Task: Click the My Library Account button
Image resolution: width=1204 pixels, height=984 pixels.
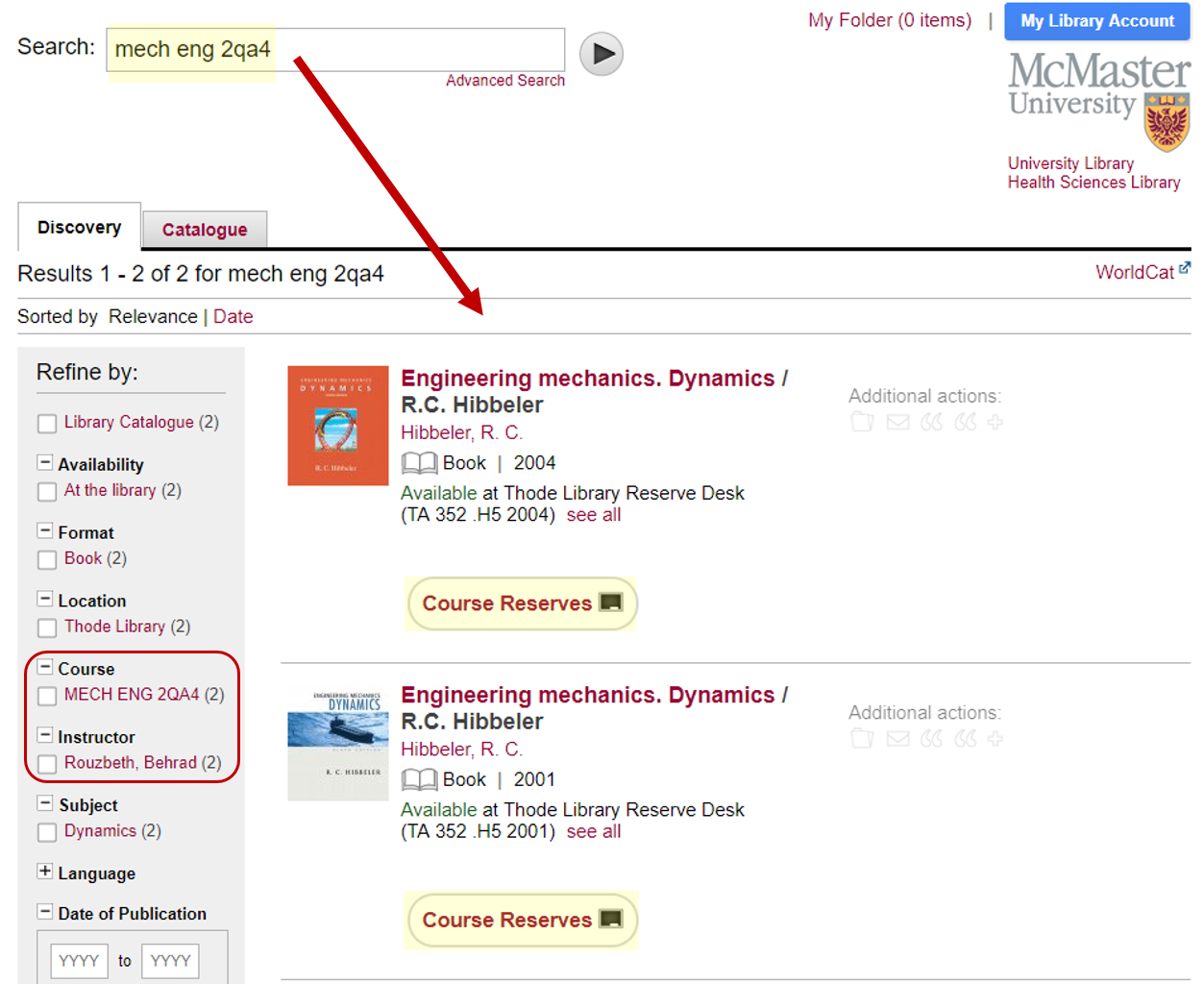Action: pos(1097,21)
